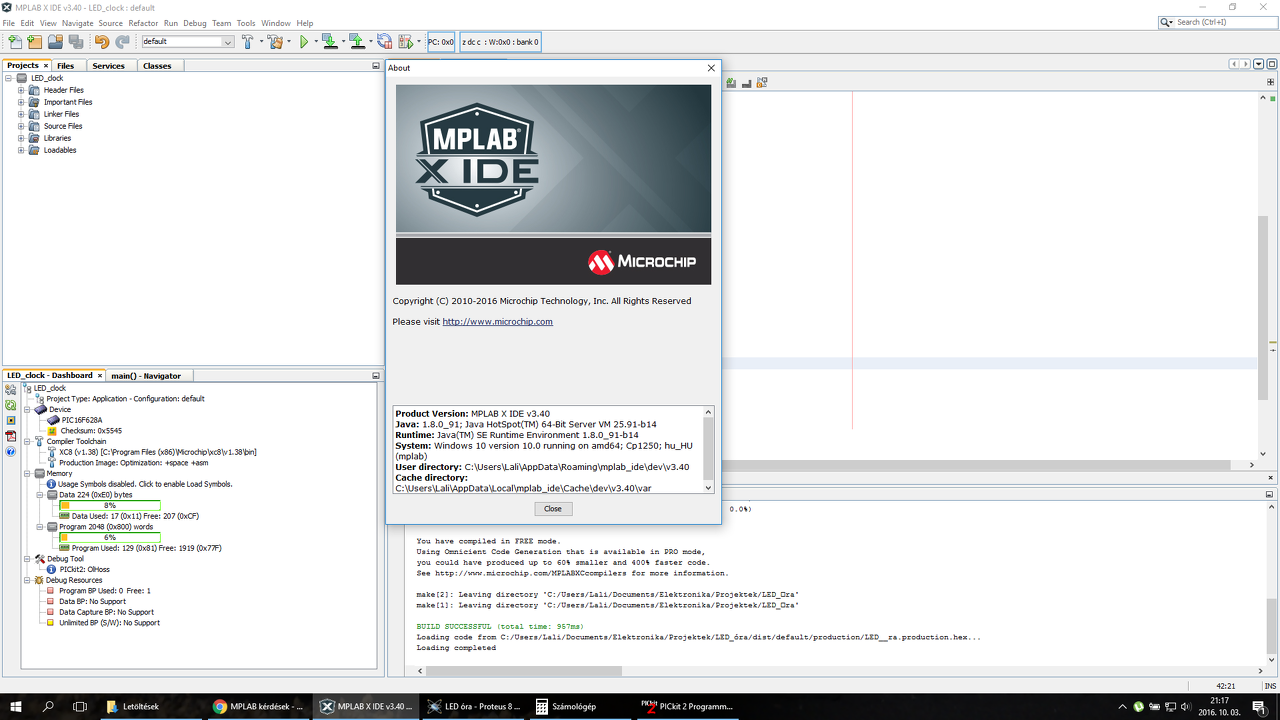Click the dashboard PDF datasheet icon
The height and width of the screenshot is (720, 1280).
[x=11, y=436]
